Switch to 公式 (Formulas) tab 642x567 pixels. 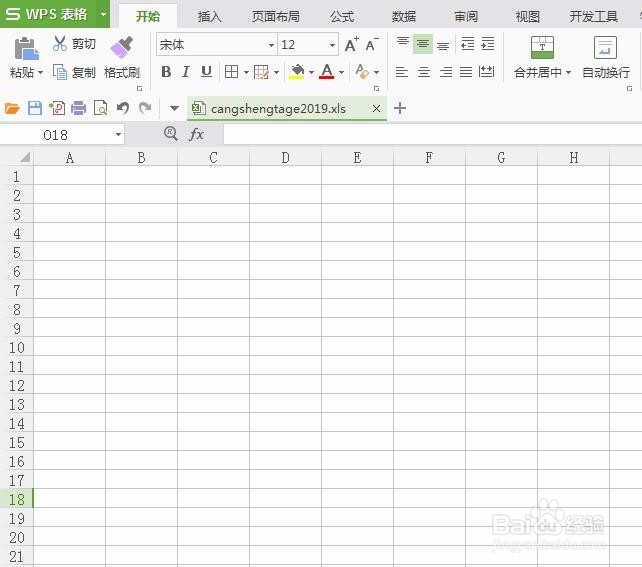click(x=342, y=16)
